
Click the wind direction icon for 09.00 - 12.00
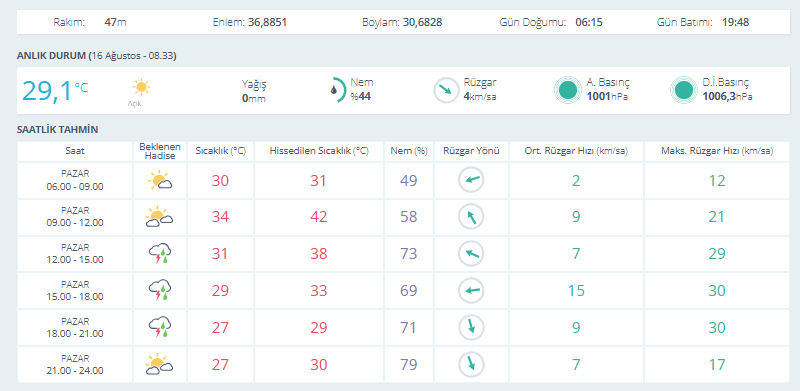(x=471, y=217)
